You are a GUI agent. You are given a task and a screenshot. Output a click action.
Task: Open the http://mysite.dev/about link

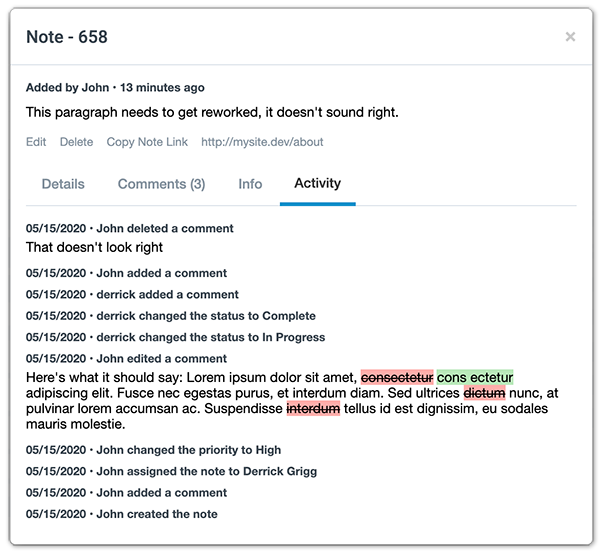pos(262,142)
